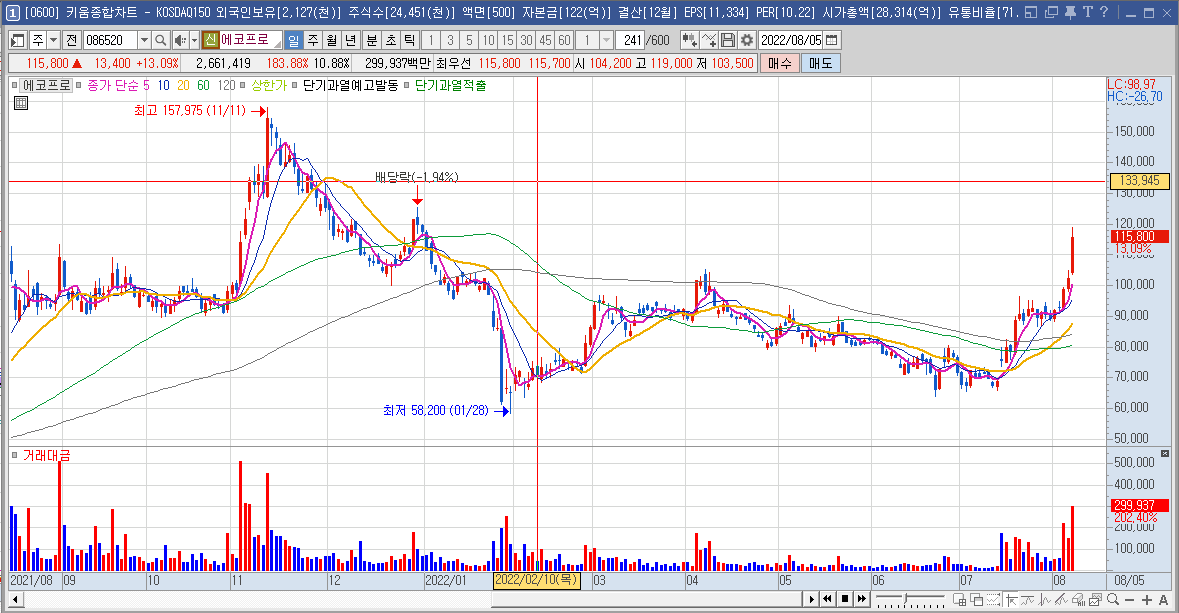The image size is (1179, 613).
Task: Click the eraser with bars icon at bottom
Action: coord(1079,599)
